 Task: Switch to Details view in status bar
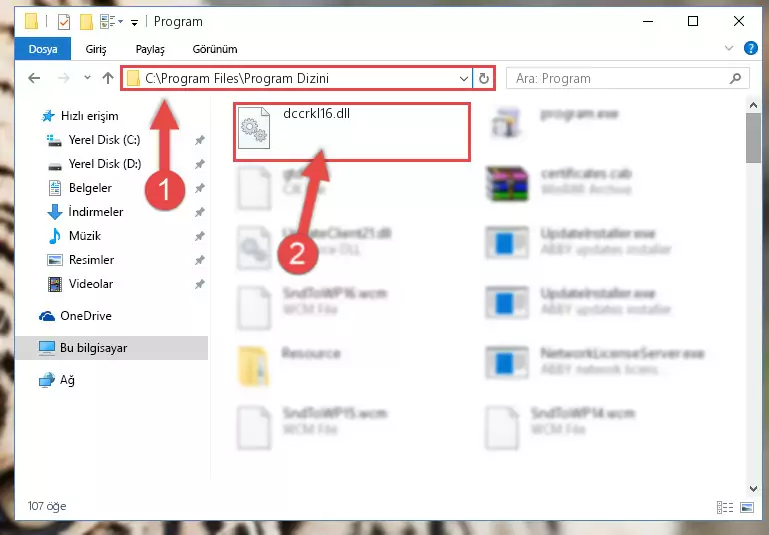725,507
